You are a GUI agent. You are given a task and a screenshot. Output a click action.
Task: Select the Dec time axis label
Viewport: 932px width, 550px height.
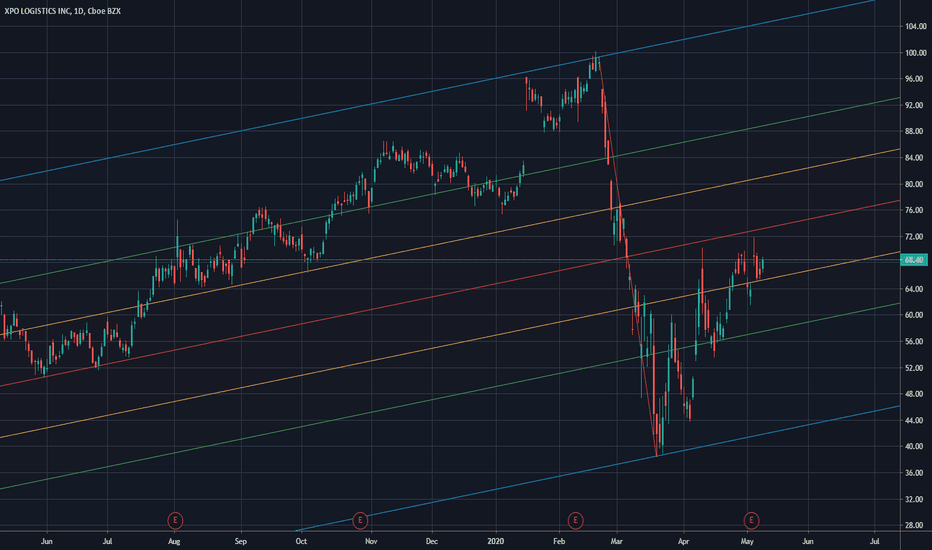432,542
